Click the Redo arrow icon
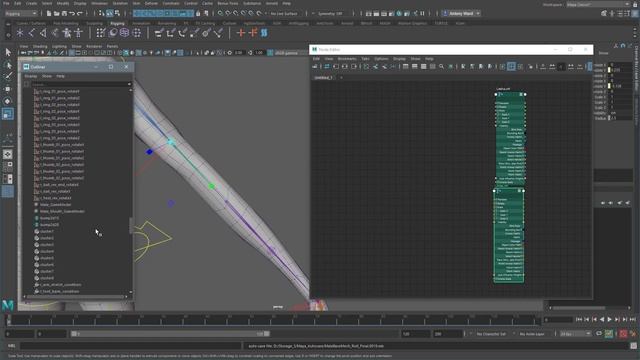The height and width of the screenshot is (360, 640). point(80,13)
